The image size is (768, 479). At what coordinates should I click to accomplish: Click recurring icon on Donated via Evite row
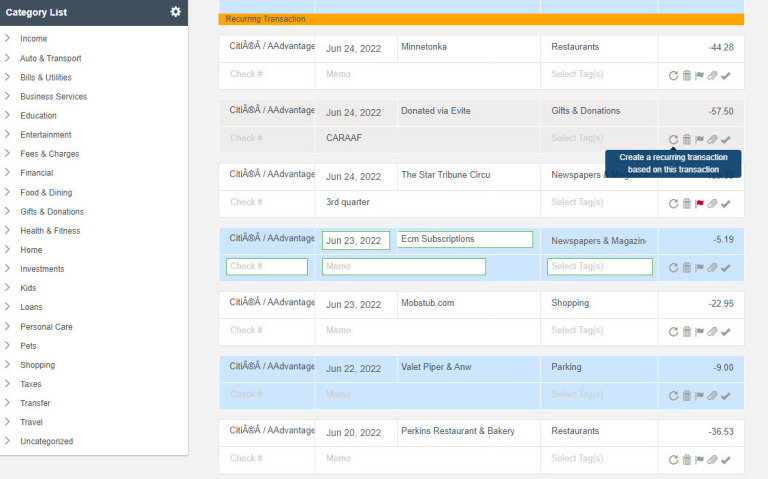pos(673,140)
